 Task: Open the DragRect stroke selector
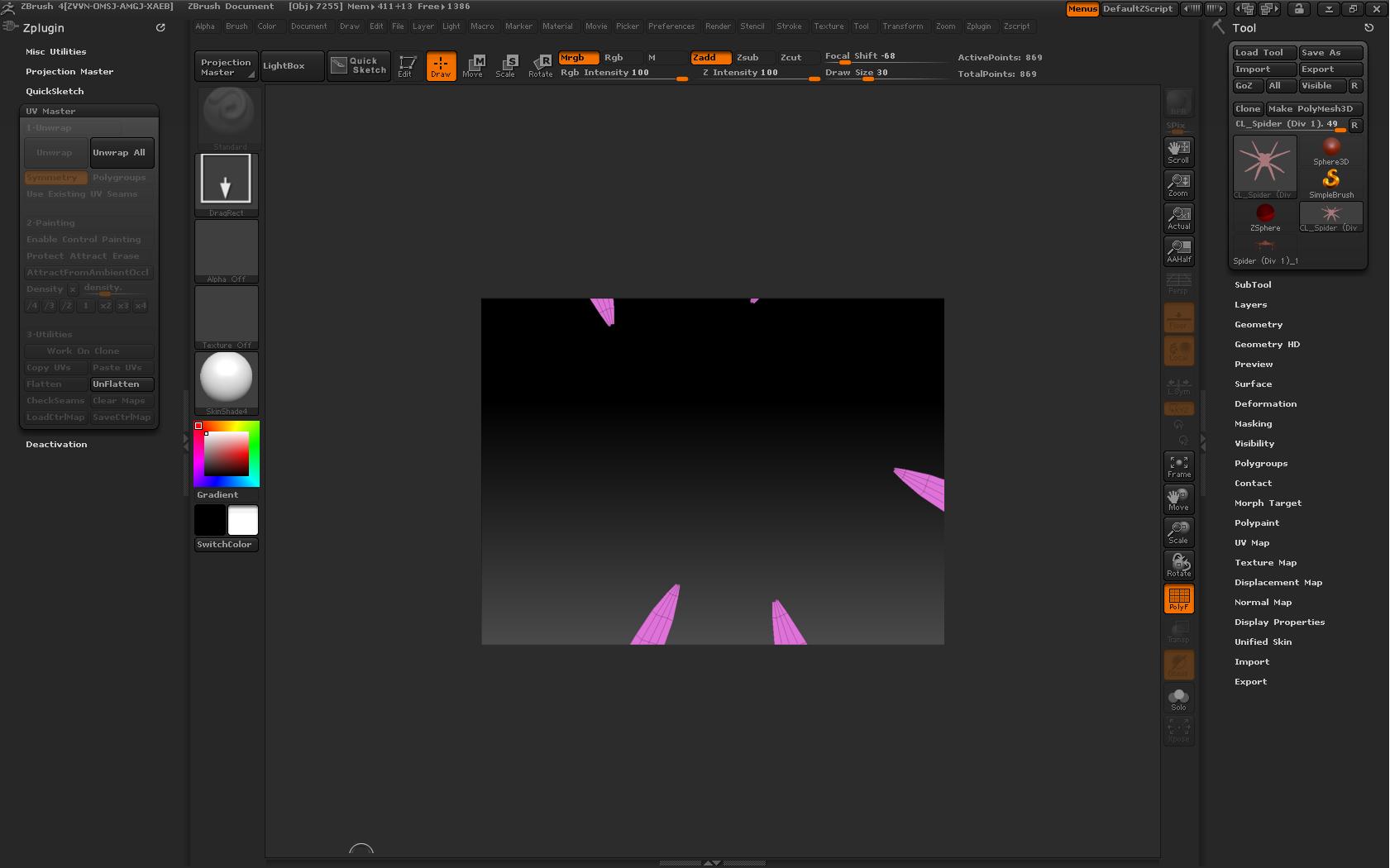pyautogui.click(x=227, y=185)
